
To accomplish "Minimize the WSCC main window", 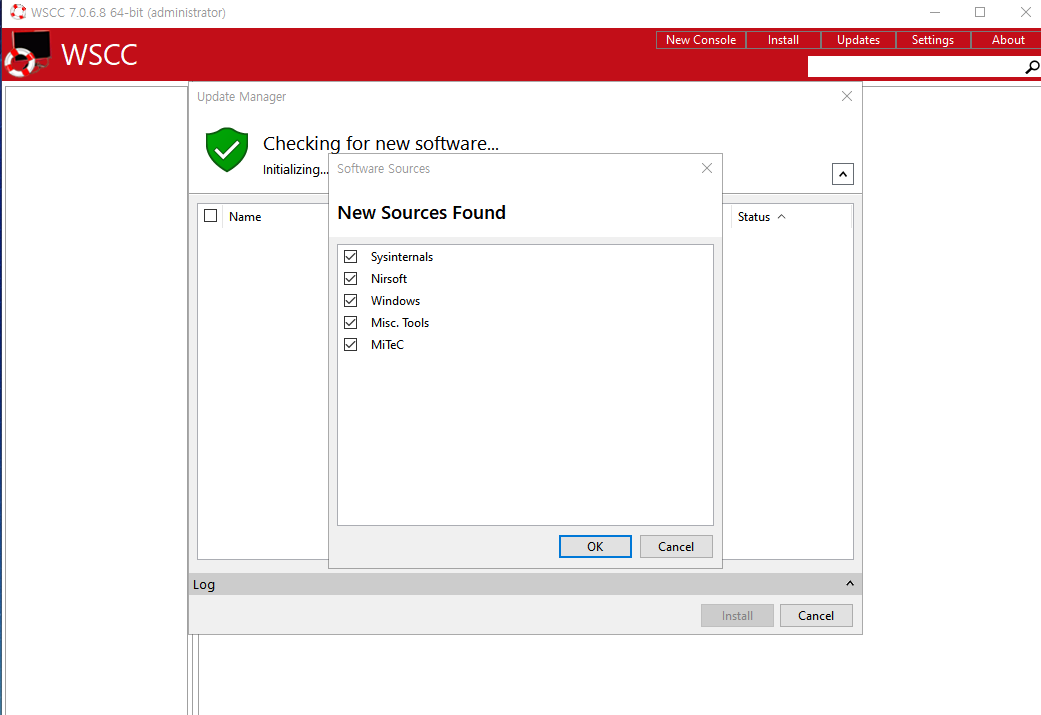I will tap(935, 12).
